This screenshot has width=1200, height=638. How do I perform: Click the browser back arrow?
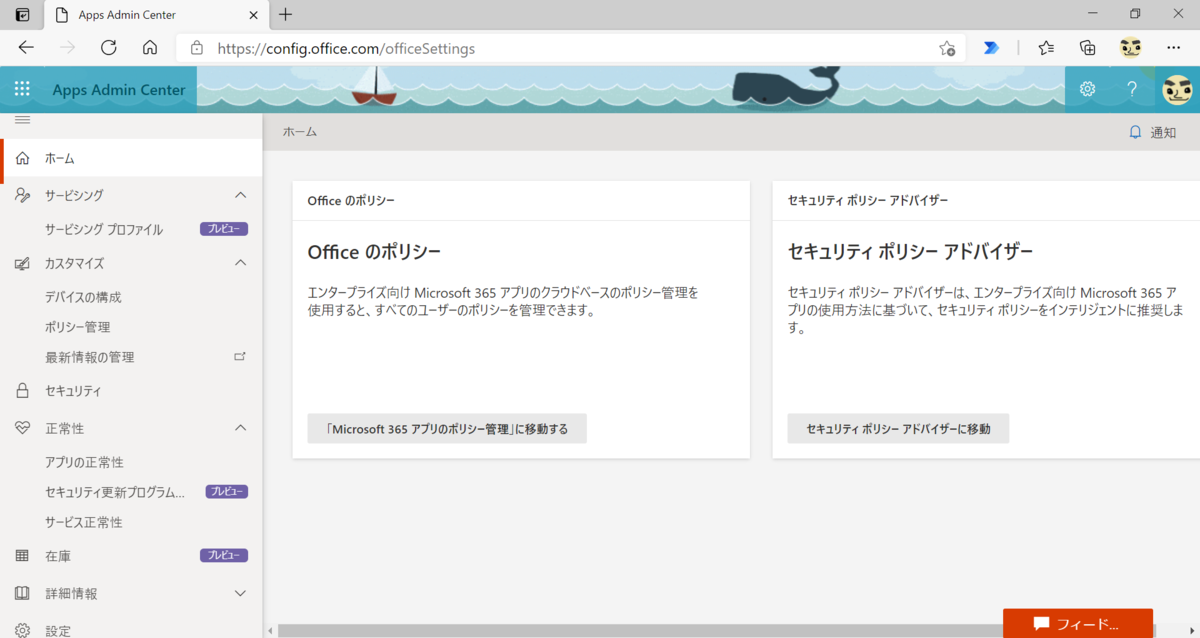[x=26, y=47]
